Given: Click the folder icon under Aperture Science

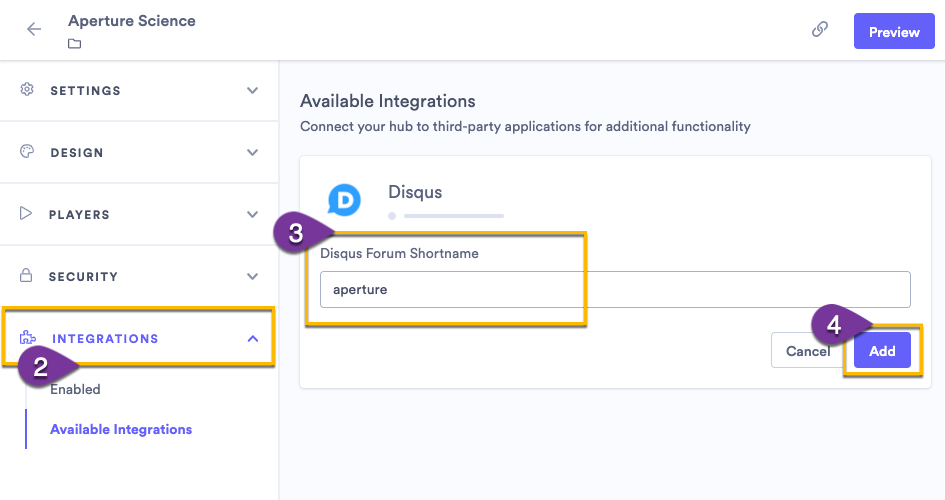Looking at the screenshot, I should (74, 44).
